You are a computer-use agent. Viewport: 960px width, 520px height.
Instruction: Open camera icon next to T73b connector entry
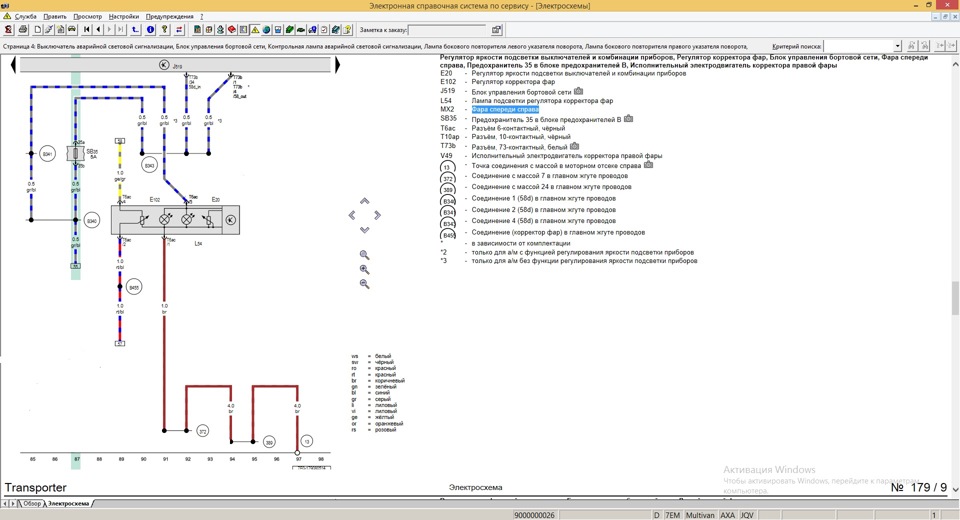pyautogui.click(x=574, y=146)
